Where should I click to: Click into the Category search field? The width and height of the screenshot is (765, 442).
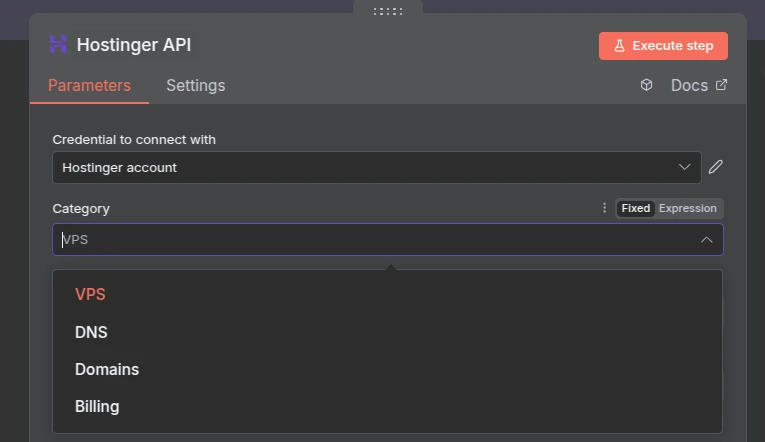370,240
